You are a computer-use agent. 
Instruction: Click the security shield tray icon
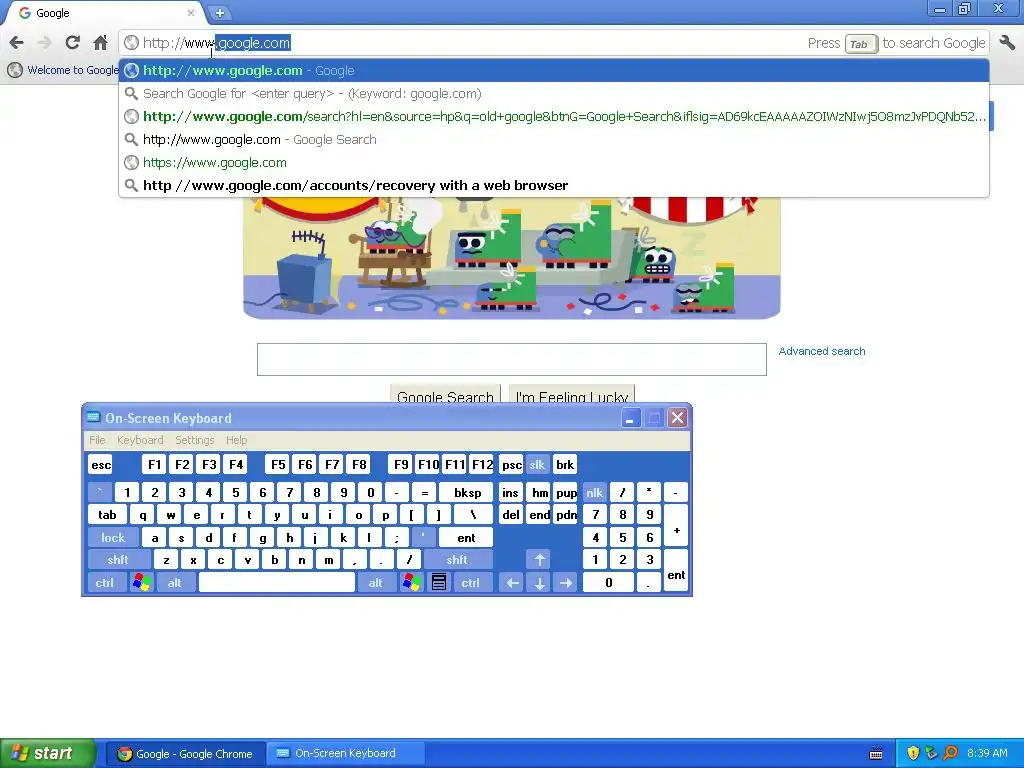pyautogui.click(x=913, y=754)
